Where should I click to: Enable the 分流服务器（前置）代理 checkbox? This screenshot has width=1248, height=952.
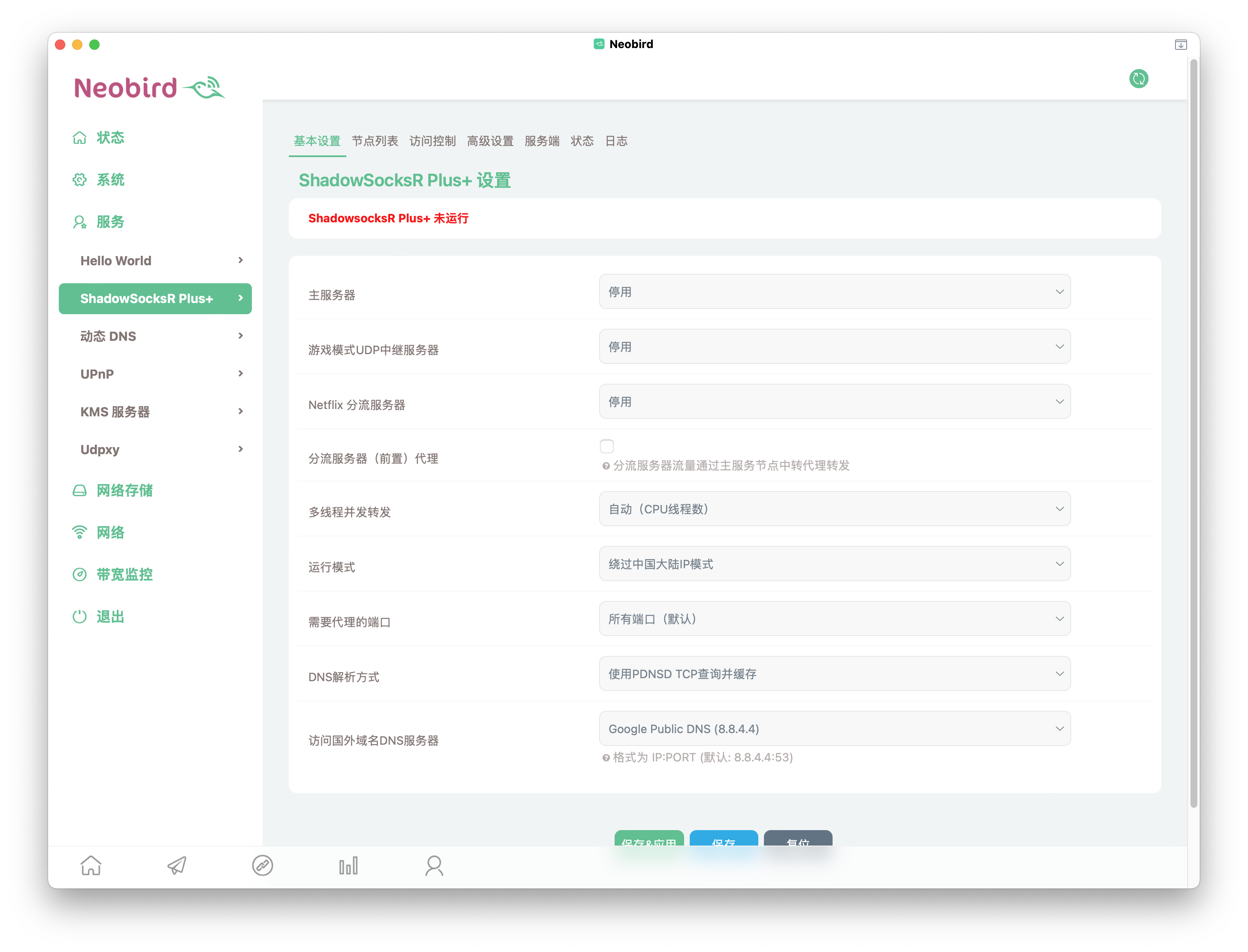tap(607, 446)
